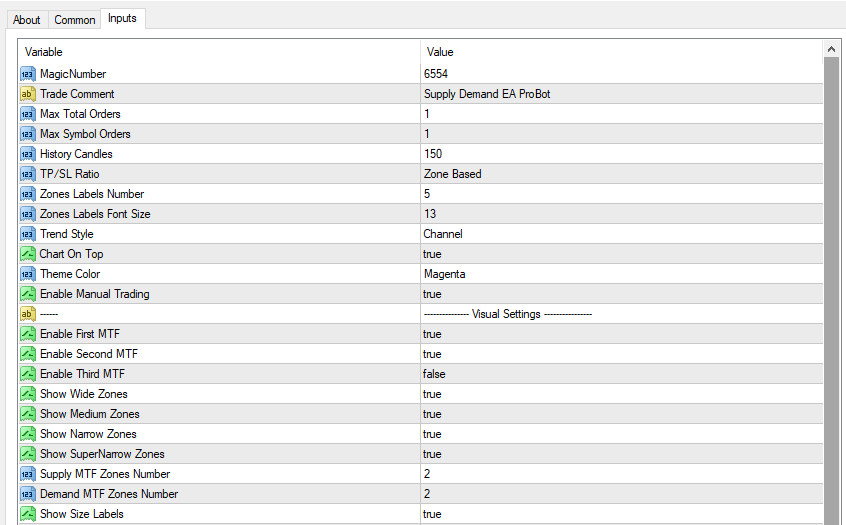The width and height of the screenshot is (846, 525).
Task: Click the icon next to Enable First MTF
Action: coord(28,334)
